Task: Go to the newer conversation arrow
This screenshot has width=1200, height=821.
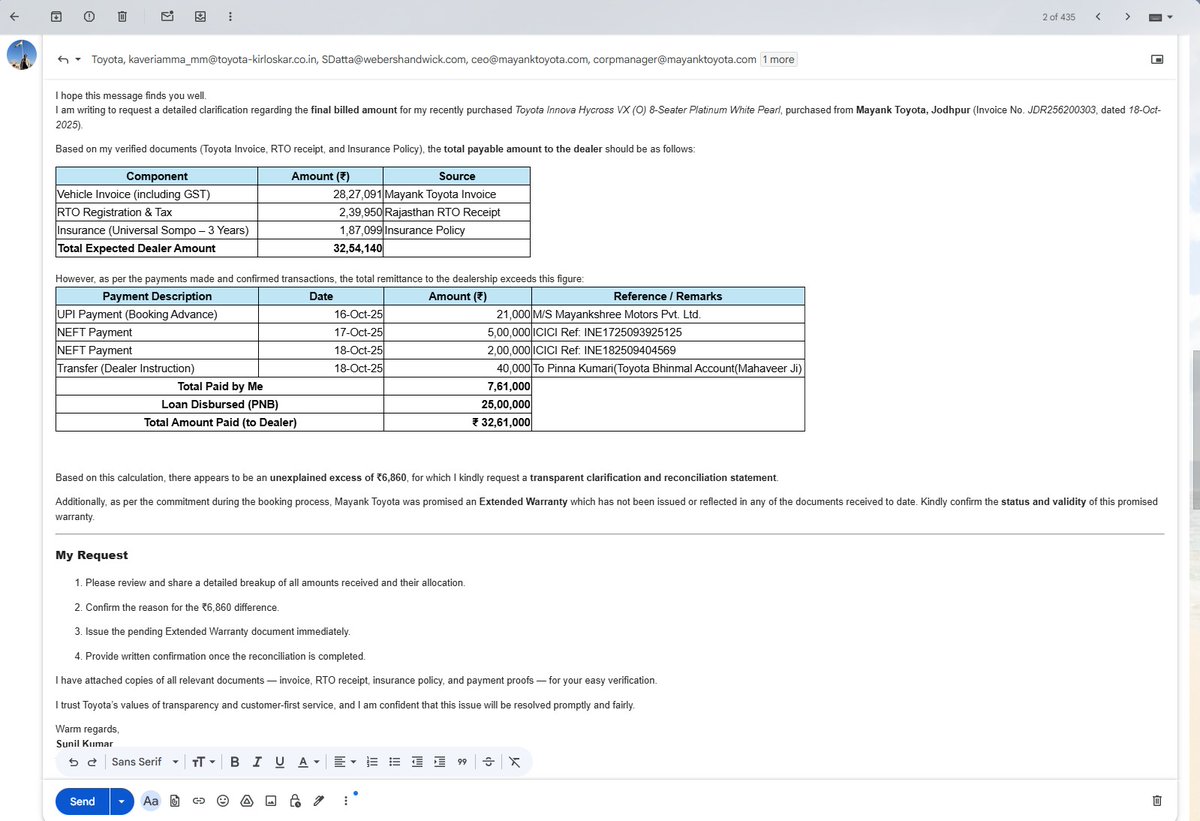Action: (x=1099, y=17)
